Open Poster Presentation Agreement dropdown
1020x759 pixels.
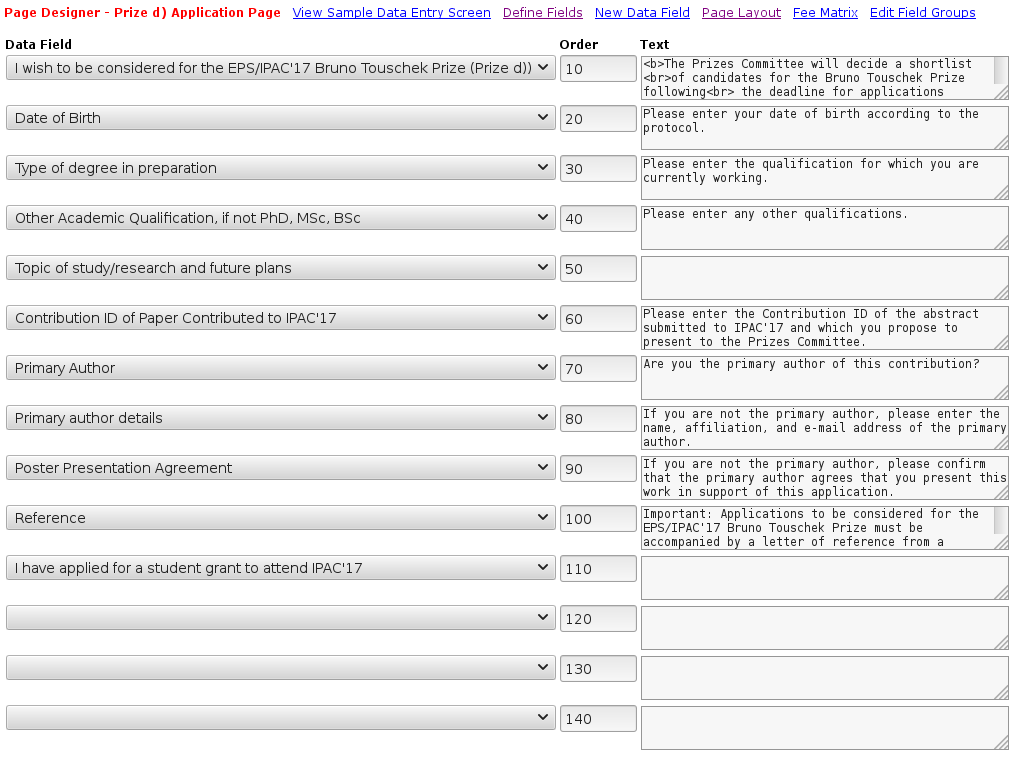pyautogui.click(x=281, y=468)
